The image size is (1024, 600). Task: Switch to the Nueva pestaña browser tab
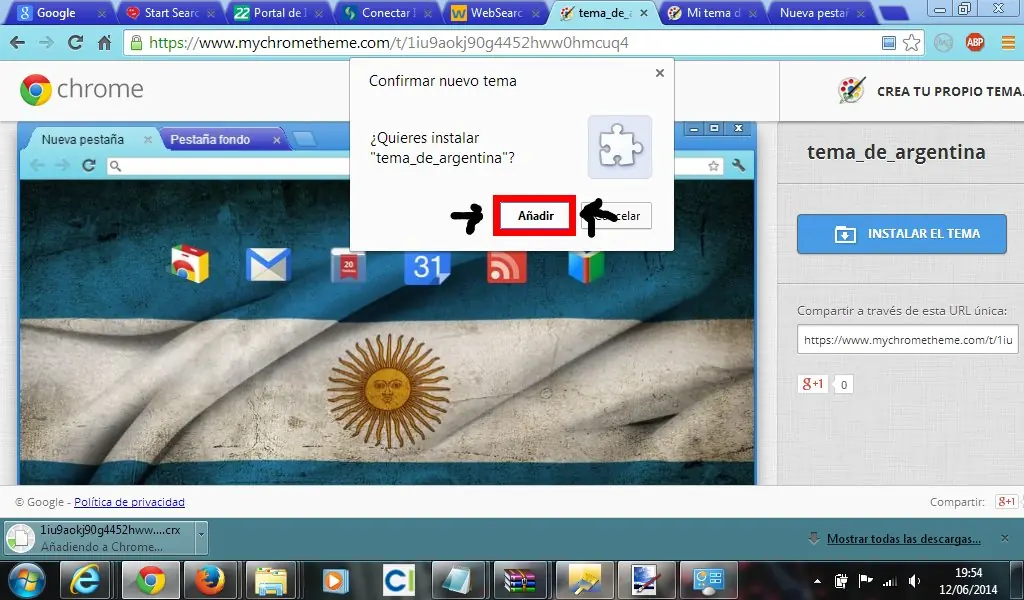(822, 12)
